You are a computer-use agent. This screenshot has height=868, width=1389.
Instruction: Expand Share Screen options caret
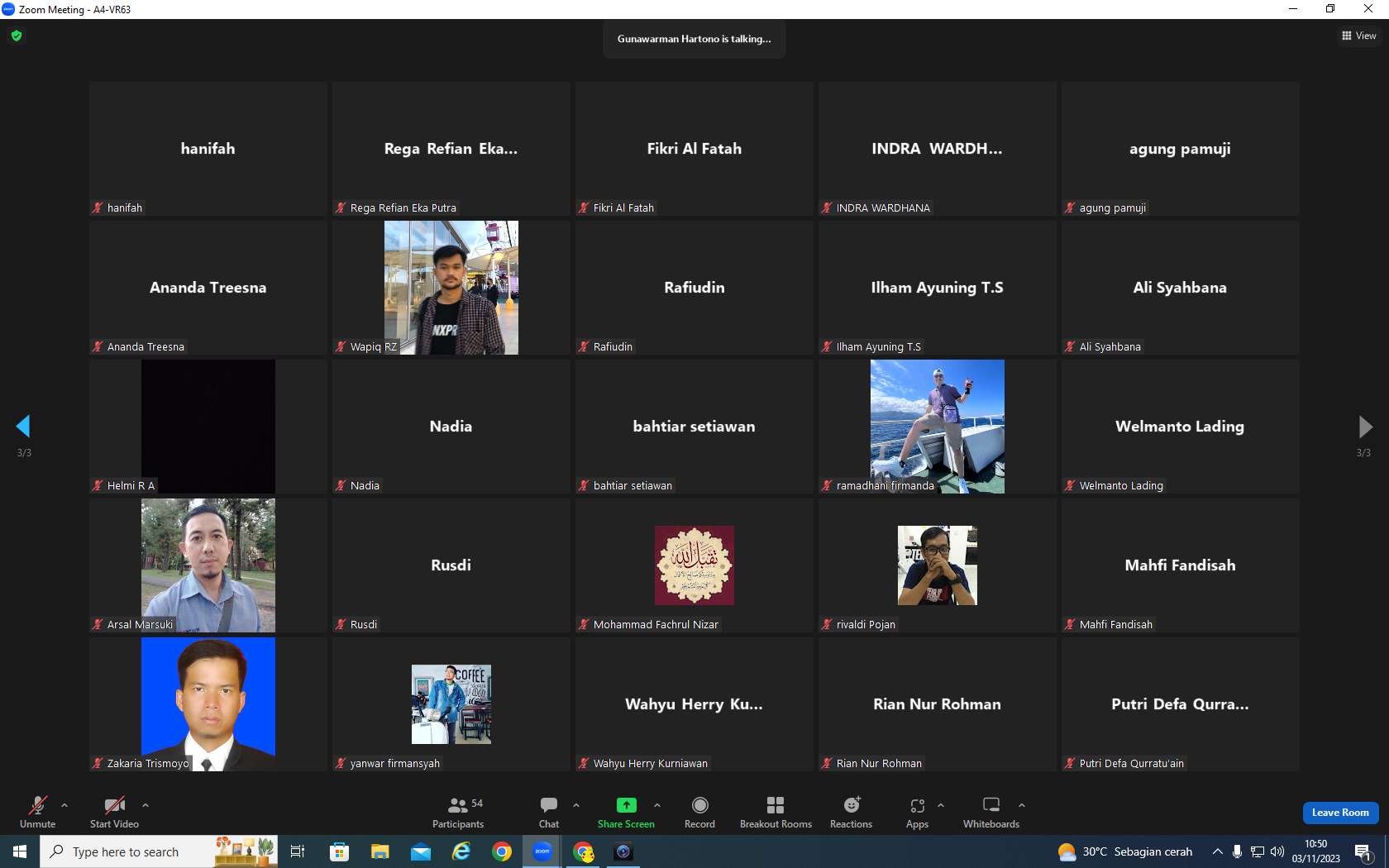(x=657, y=804)
